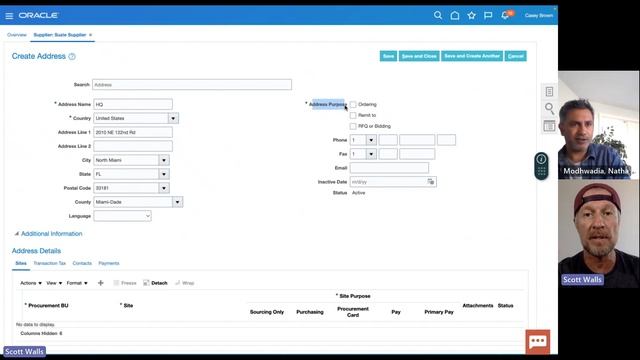This screenshot has height=360, width=640.
Task: Open the Casey Brown user menu
Action: [x=539, y=16]
